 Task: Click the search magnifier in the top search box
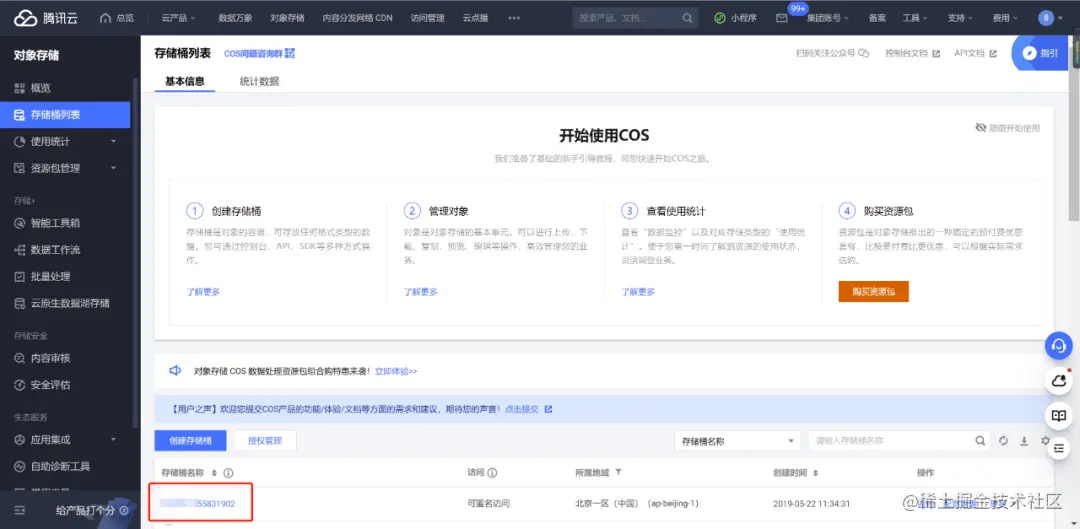[687, 19]
